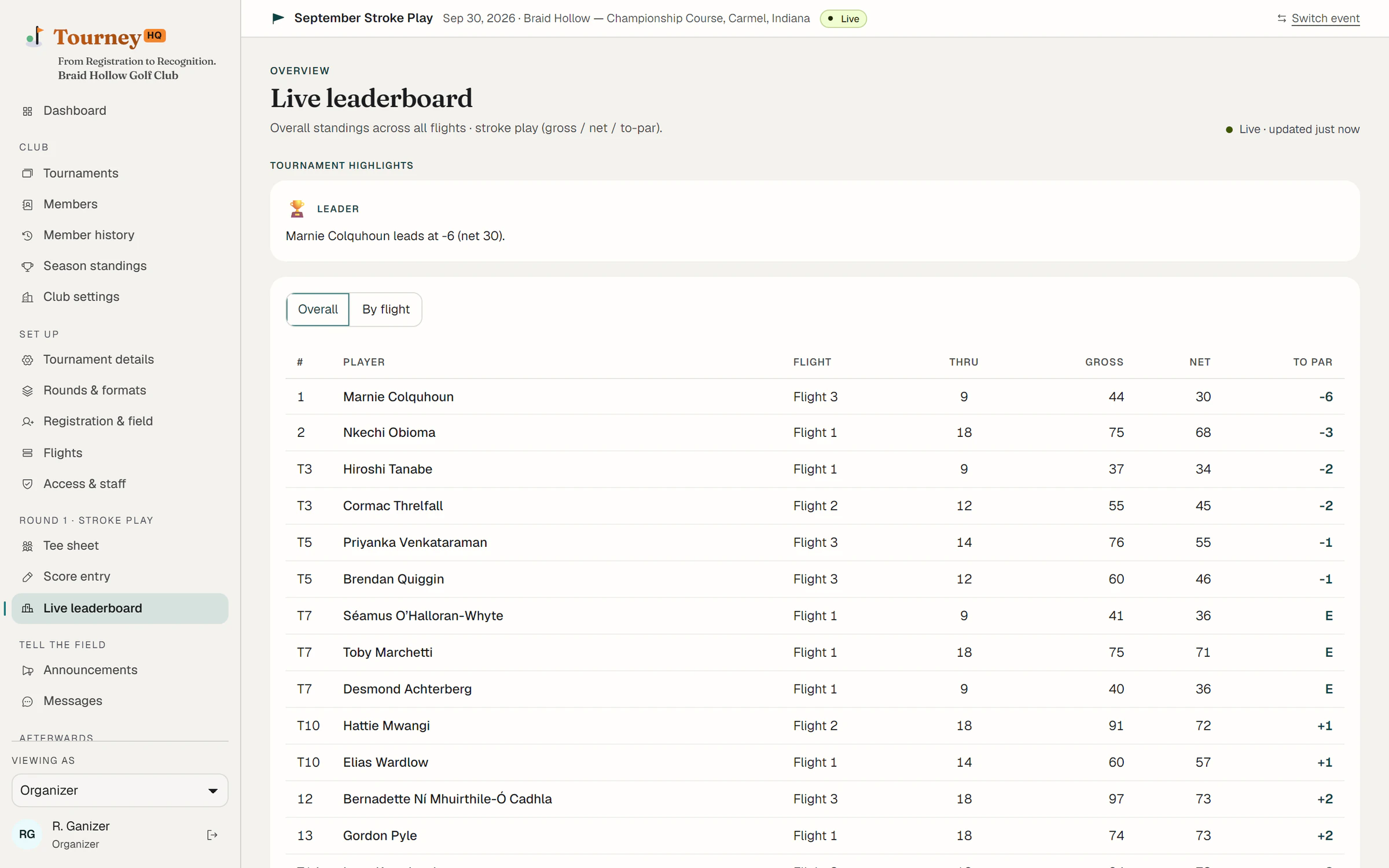Select the Overall tab
Viewport: 1389px width, 868px height.
[318, 309]
